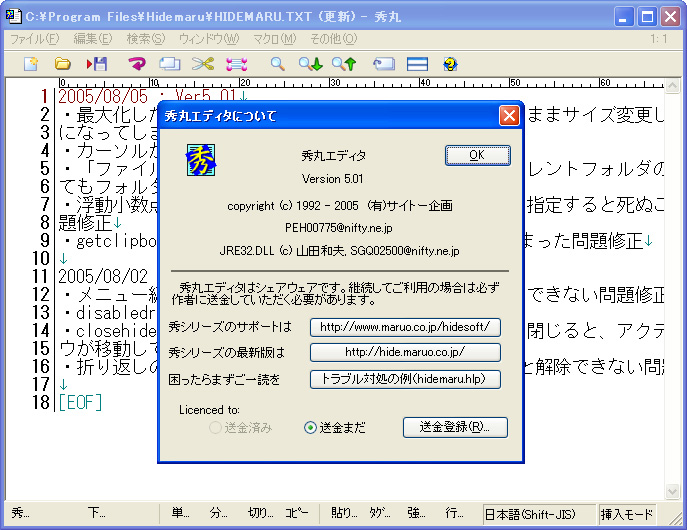Click the document icon in the title bar

(x=14, y=16)
